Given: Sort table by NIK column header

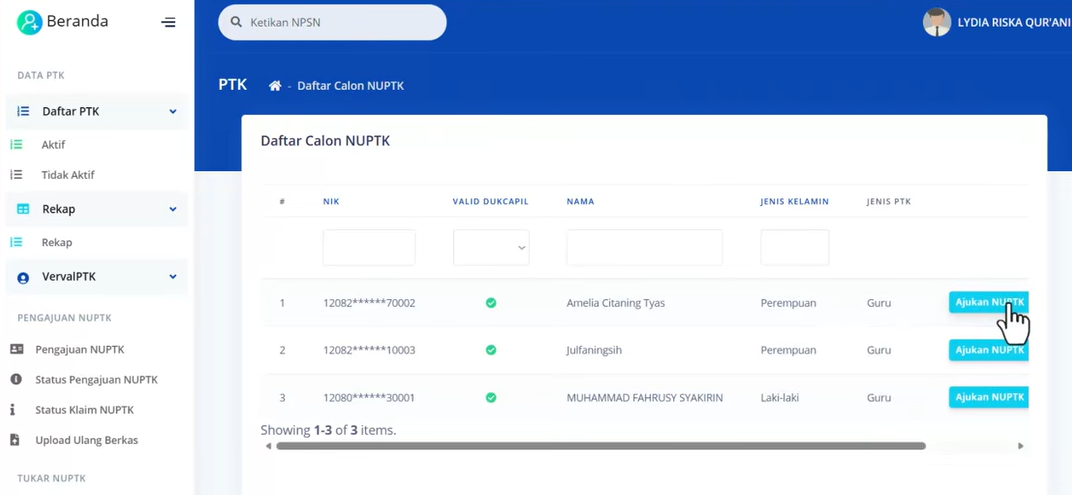Looking at the screenshot, I should coord(331,202).
